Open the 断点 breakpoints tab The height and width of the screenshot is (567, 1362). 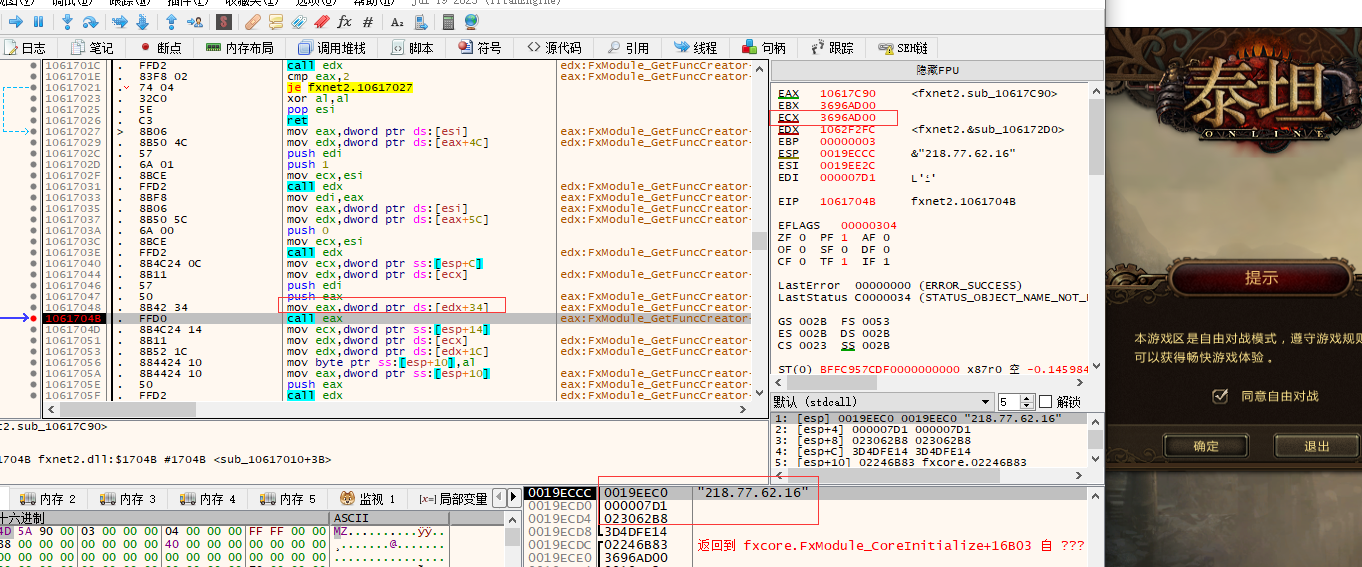click(160, 48)
